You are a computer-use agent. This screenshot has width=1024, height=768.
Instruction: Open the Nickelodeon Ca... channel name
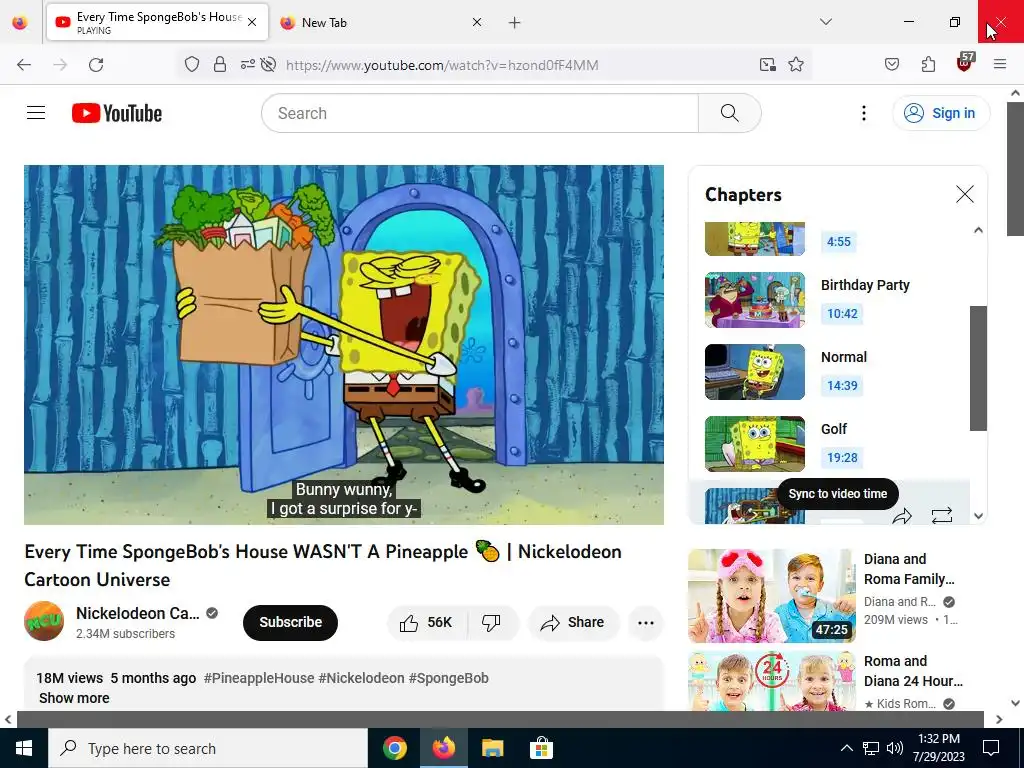(138, 613)
